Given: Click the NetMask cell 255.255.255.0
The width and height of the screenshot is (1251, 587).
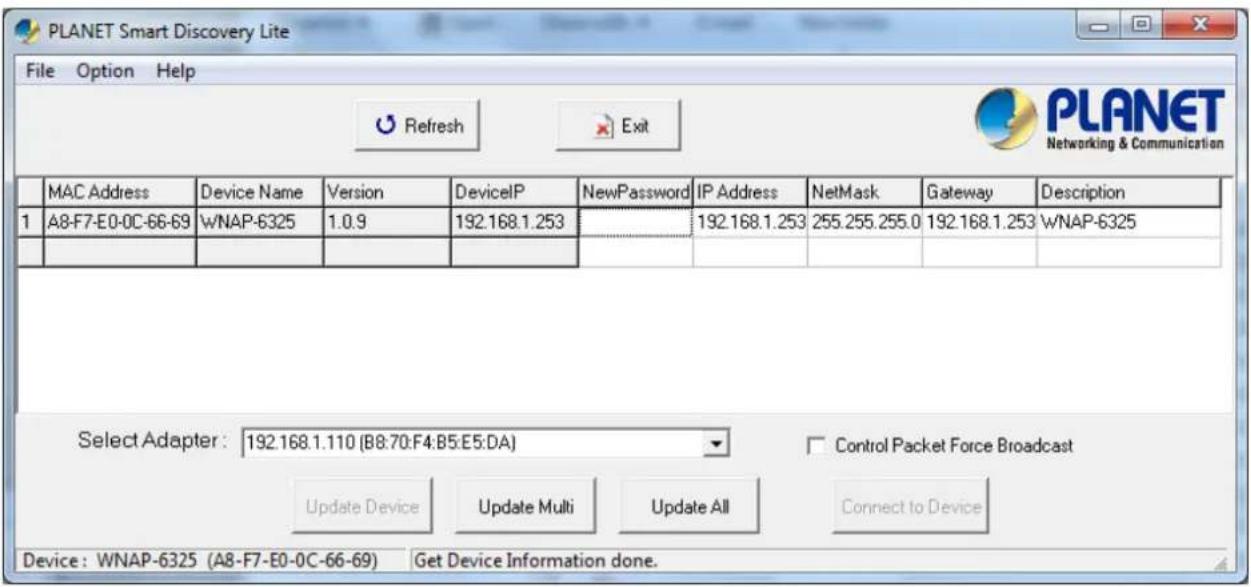Looking at the screenshot, I should [x=865, y=222].
